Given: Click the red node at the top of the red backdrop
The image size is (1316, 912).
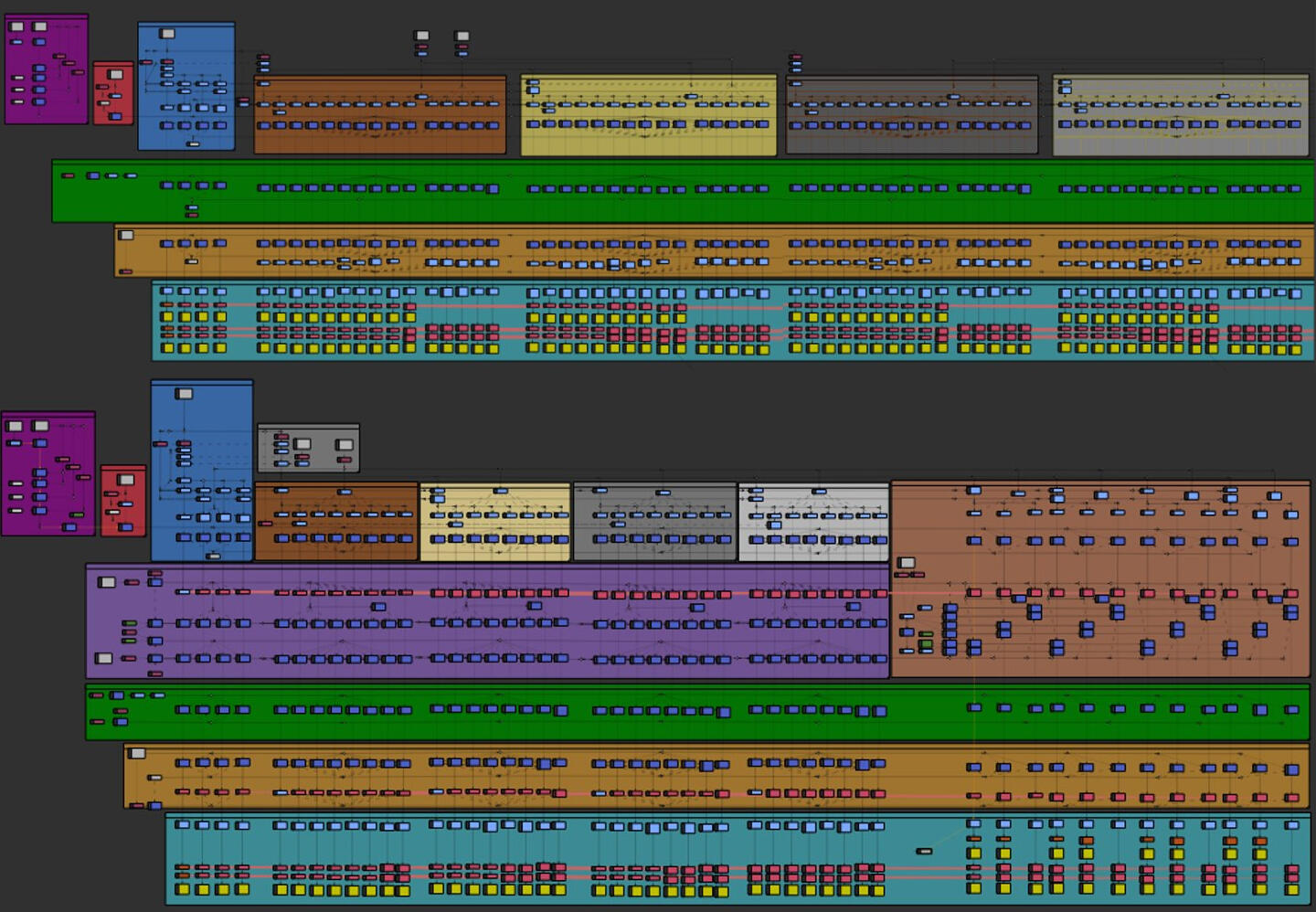Looking at the screenshot, I should coord(103,87).
